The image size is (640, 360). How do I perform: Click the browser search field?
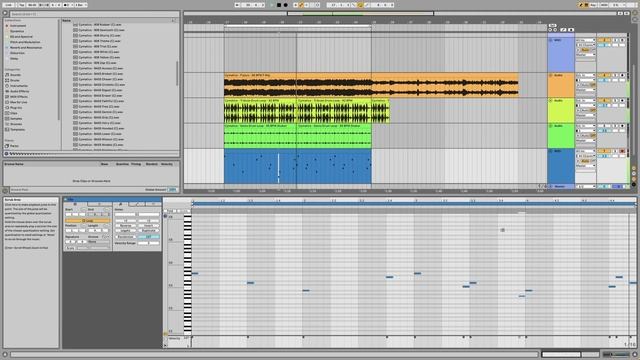click(94, 14)
